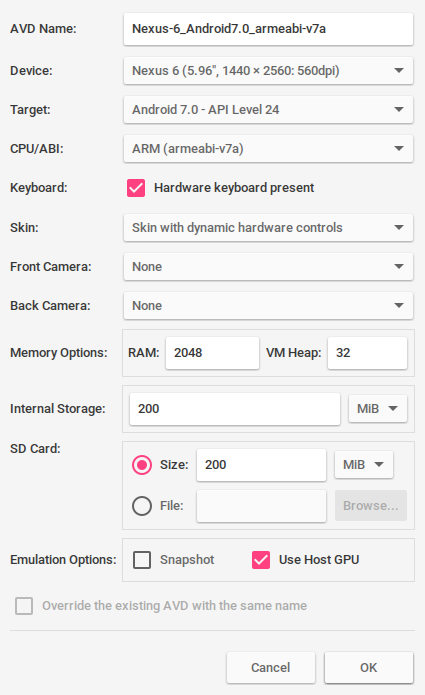Select the SD Card Size radio button
This screenshot has height=695, width=425.
142,465
